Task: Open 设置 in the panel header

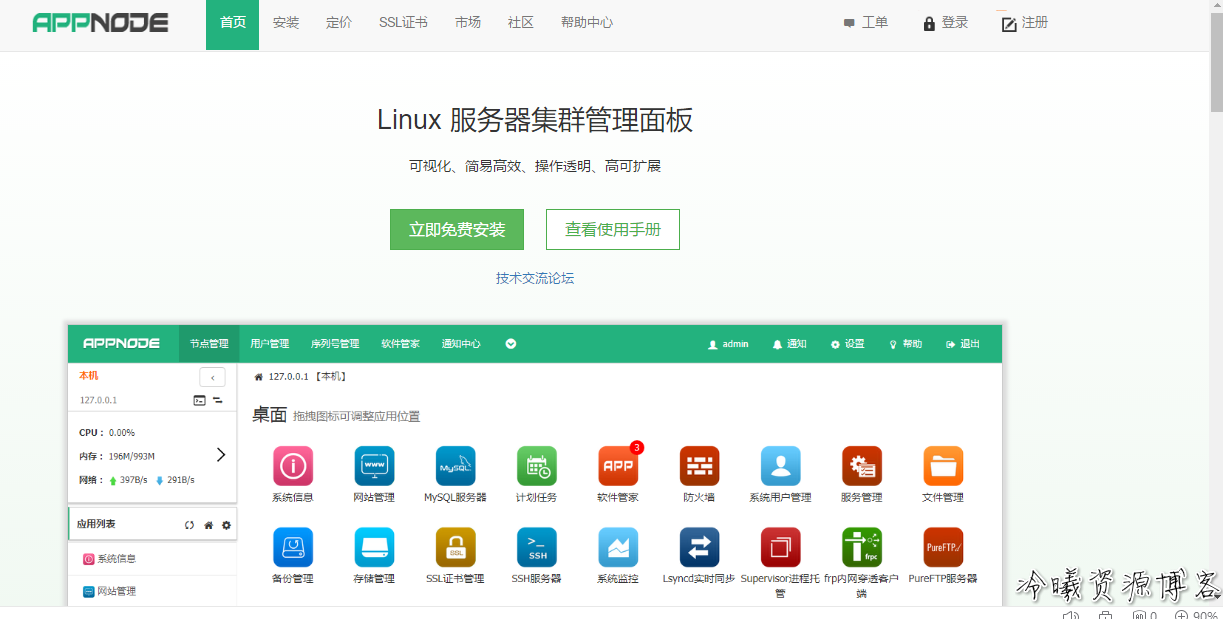Action: point(848,344)
